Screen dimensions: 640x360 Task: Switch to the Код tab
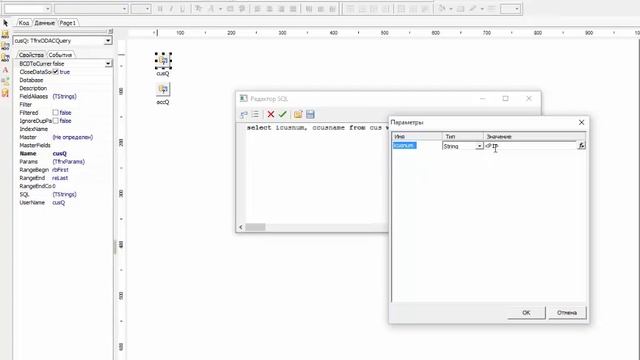coord(24,23)
